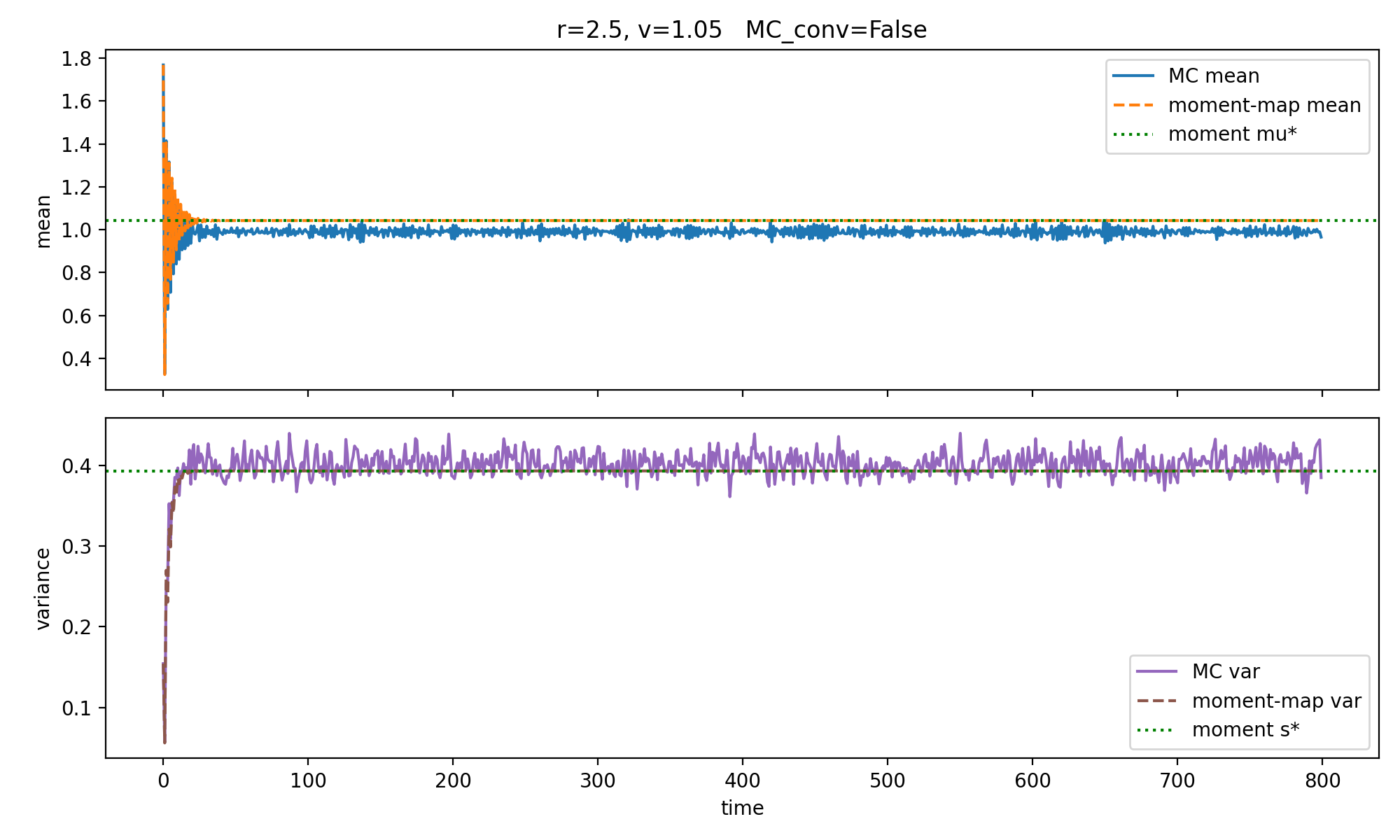Click the blue MC mean legend line

(1134, 76)
